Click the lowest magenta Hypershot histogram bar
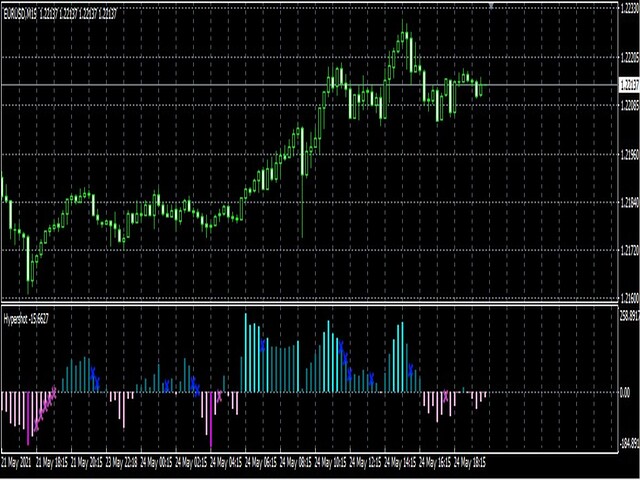Screen dimensions: 640x480 point(211,421)
